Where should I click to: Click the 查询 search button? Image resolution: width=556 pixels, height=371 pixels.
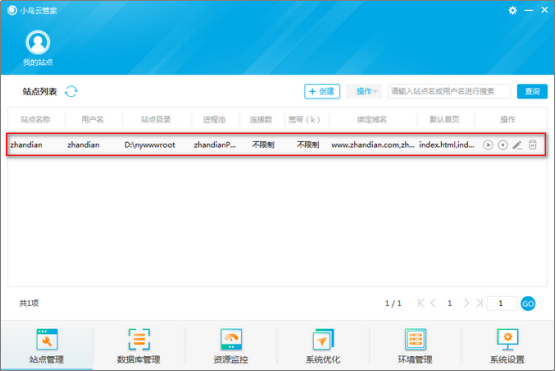[532, 92]
